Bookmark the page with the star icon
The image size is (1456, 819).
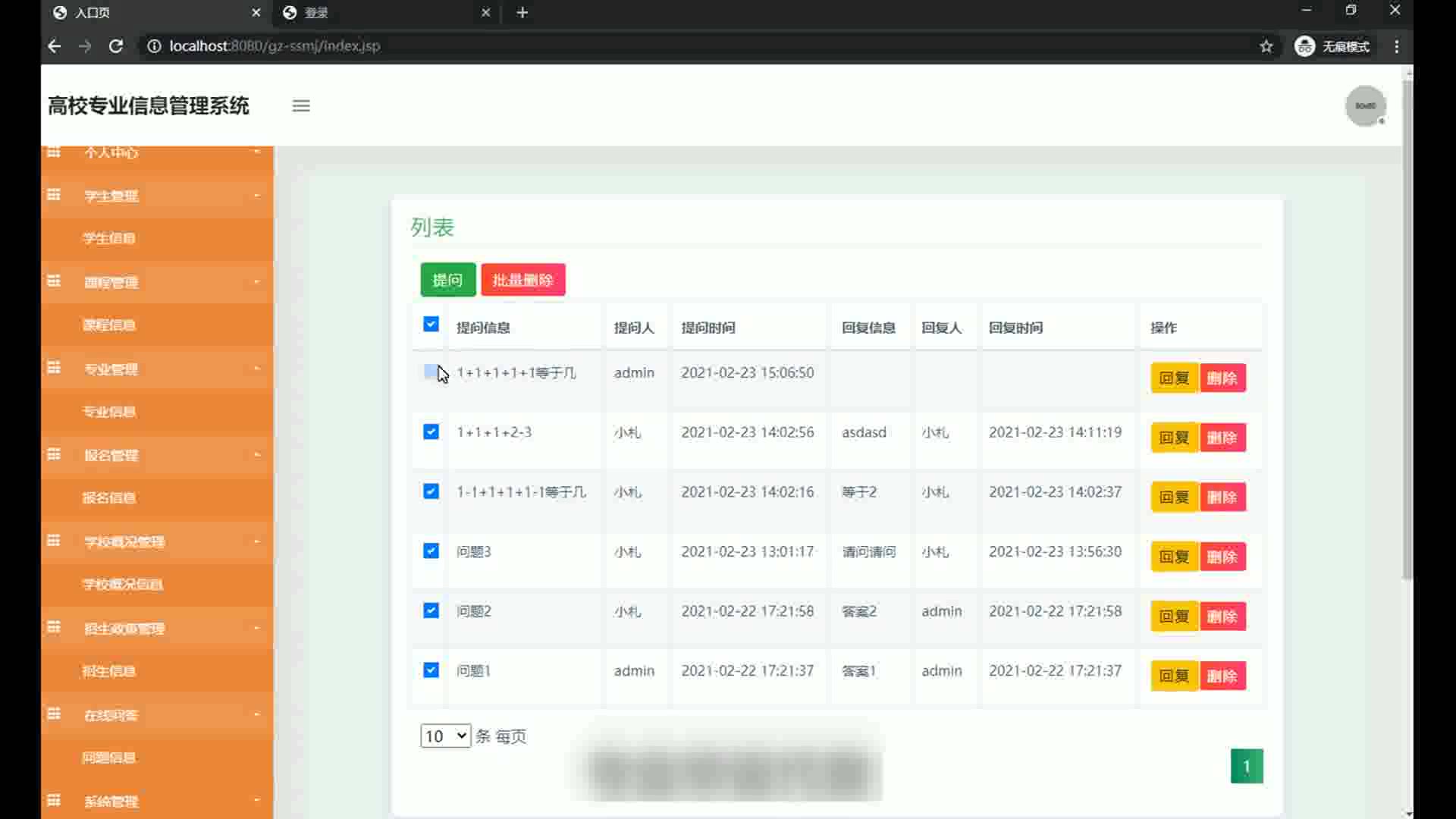click(x=1266, y=46)
